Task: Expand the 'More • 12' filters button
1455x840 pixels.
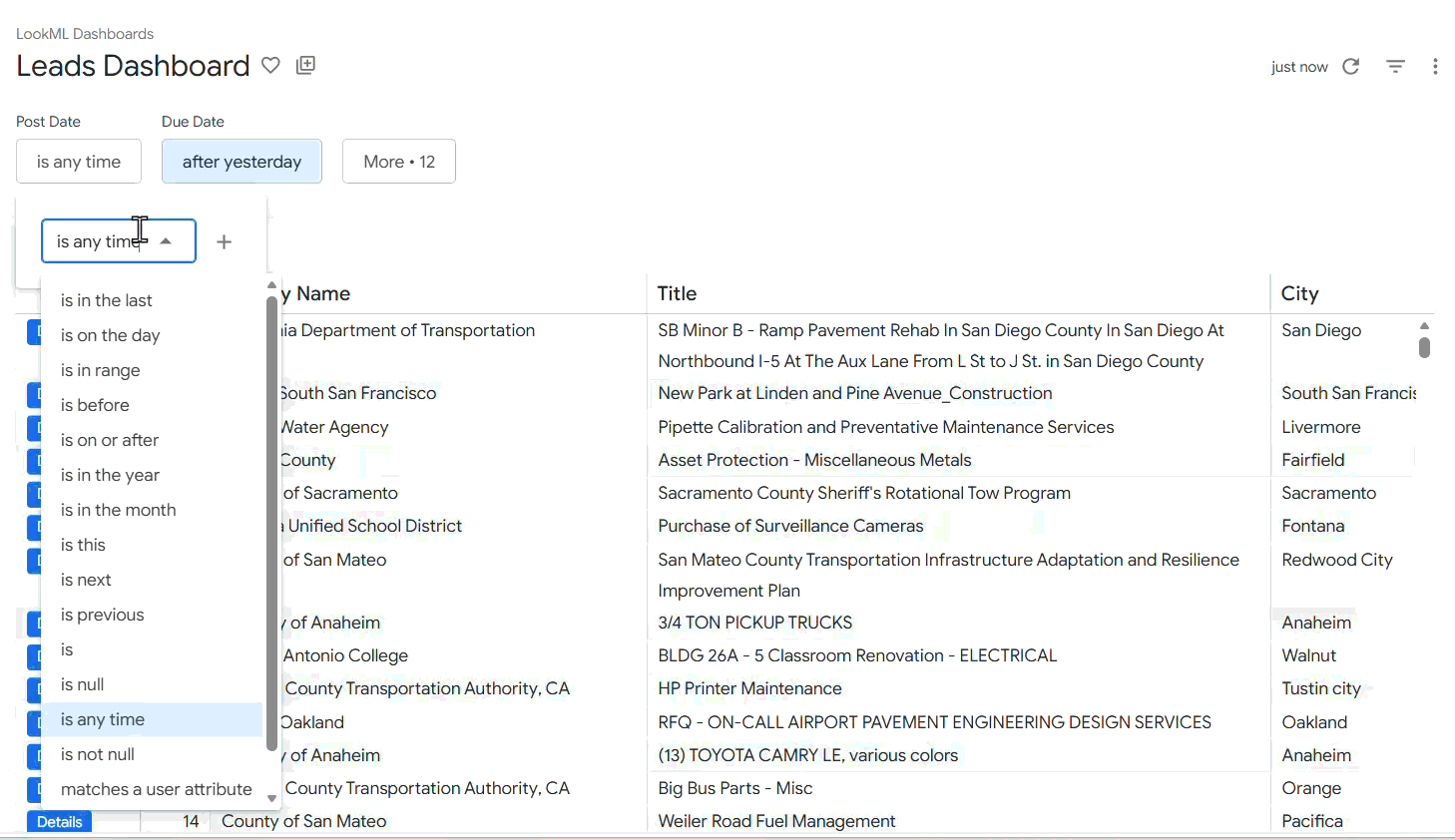Action: (x=399, y=162)
